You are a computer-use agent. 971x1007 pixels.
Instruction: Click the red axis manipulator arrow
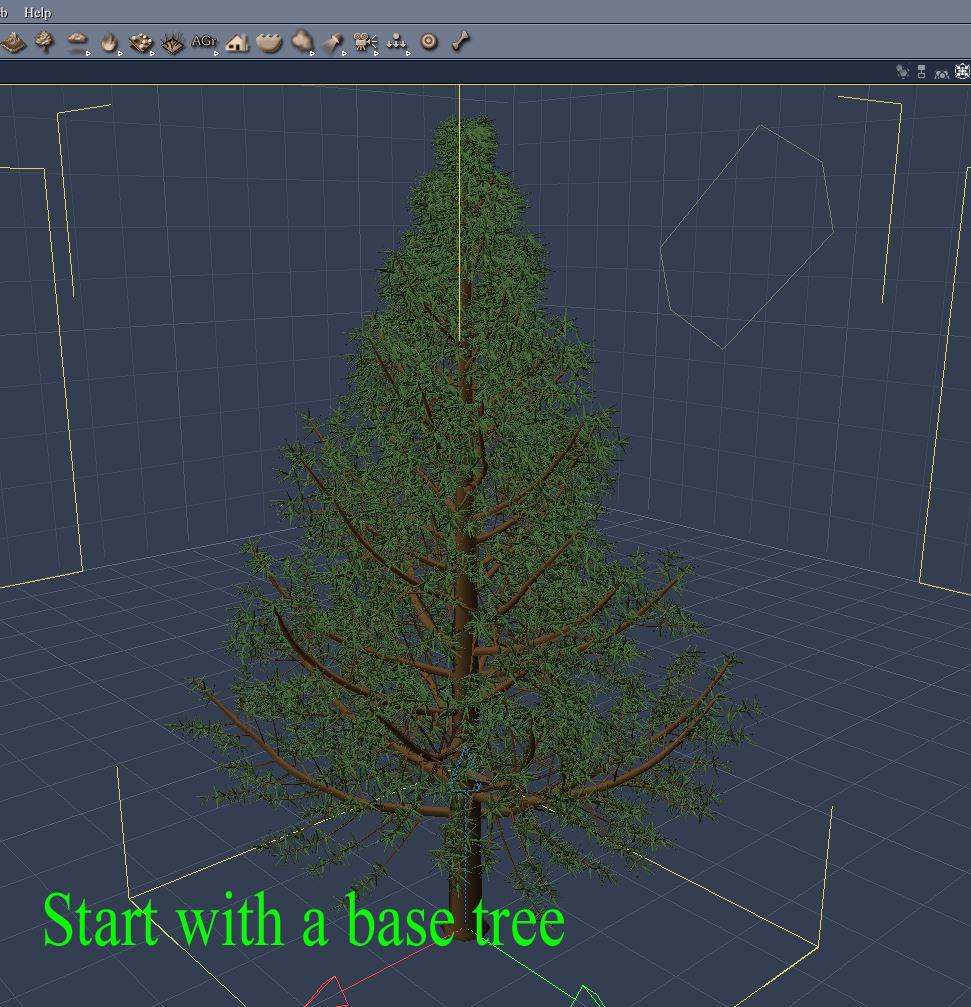(329, 993)
